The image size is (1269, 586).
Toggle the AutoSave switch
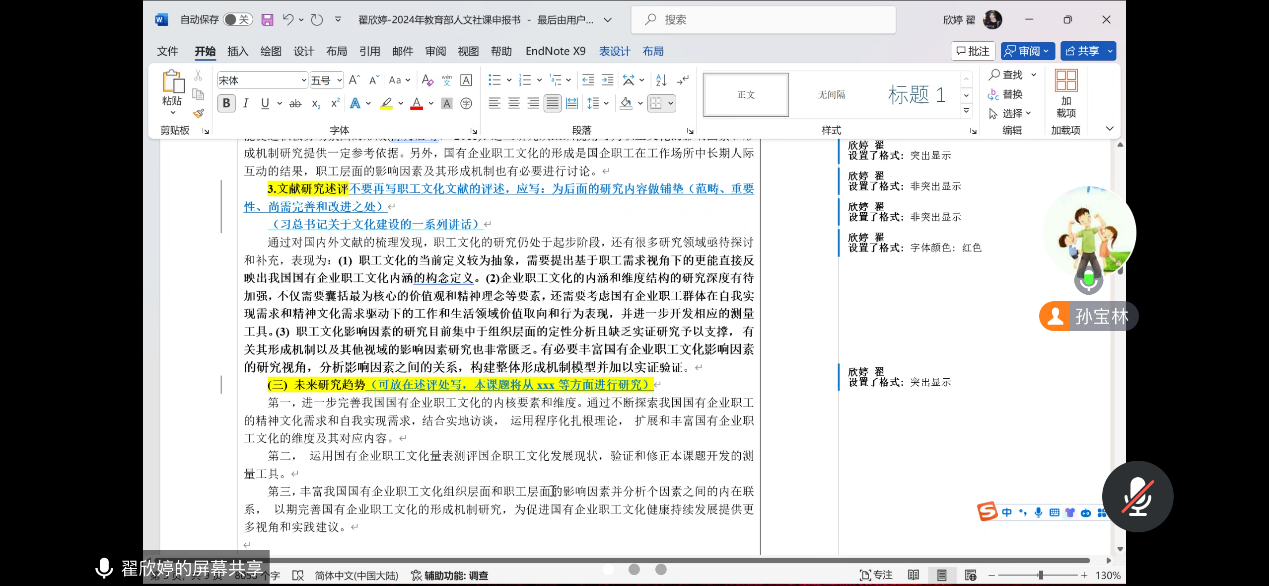click(x=237, y=20)
